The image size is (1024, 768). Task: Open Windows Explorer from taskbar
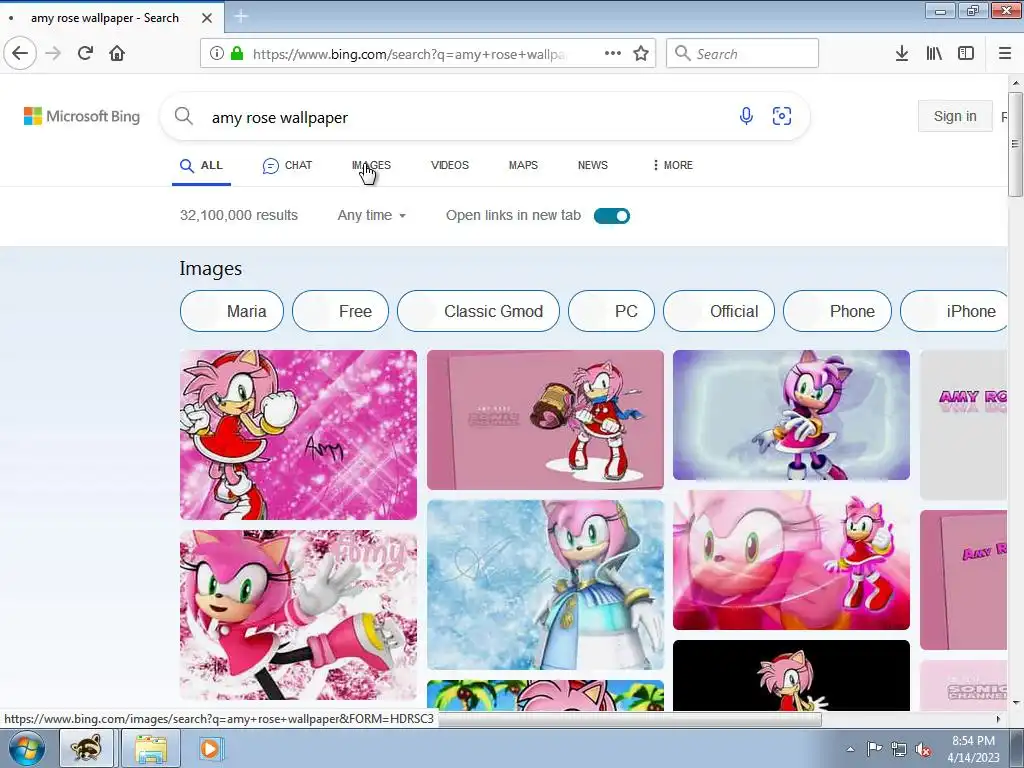(x=151, y=748)
